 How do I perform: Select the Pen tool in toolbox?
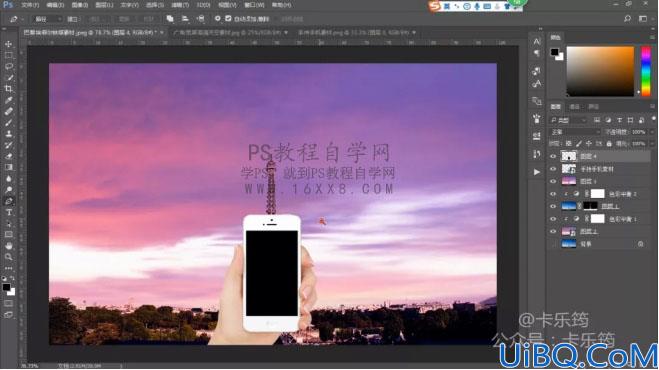8,201
